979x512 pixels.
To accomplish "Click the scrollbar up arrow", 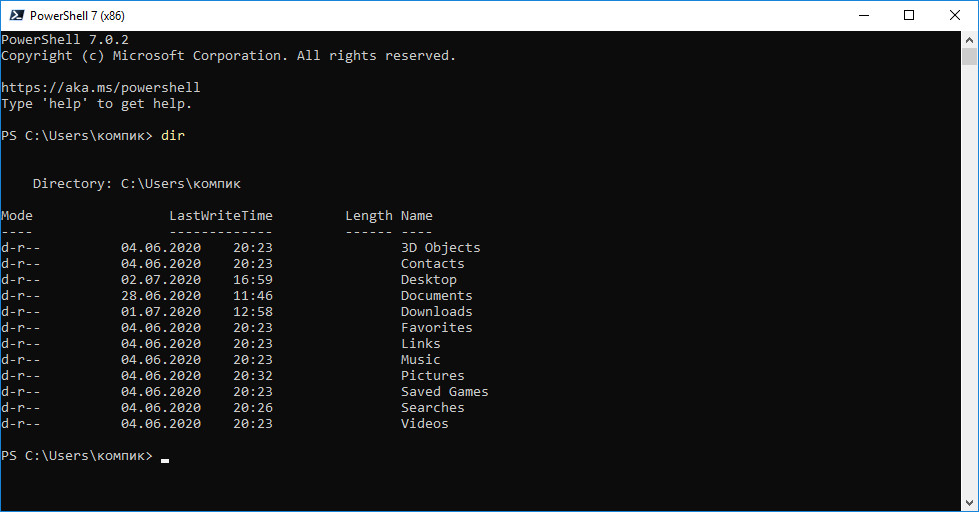I will tap(969, 39).
